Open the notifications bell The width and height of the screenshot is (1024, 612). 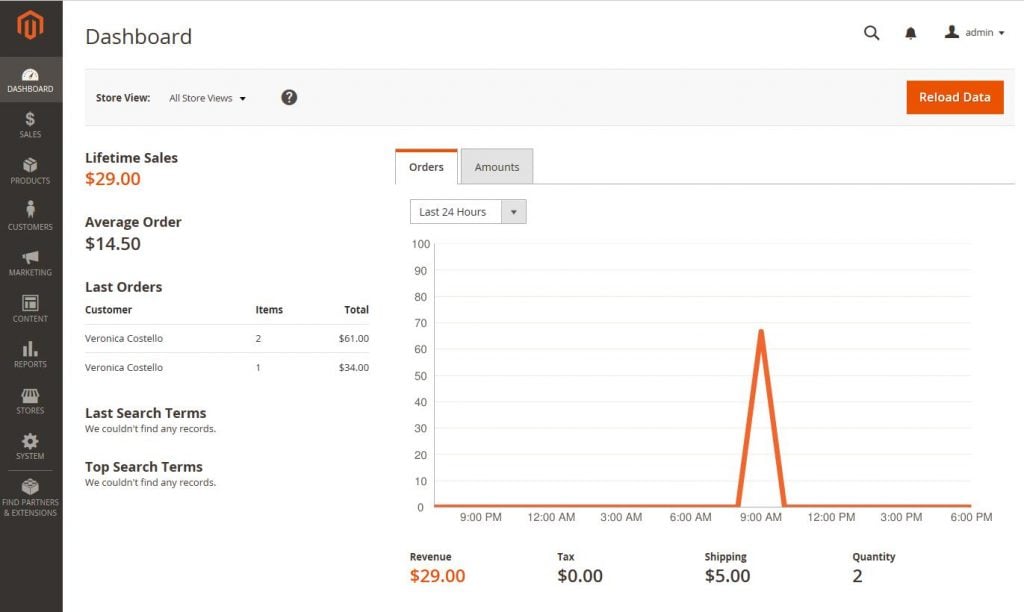(x=910, y=33)
